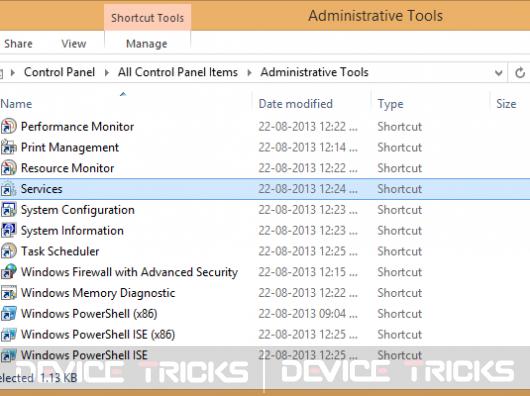530x396 pixels.
Task: Click the Windows PowerShell (x86) icon
Action: 8,314
